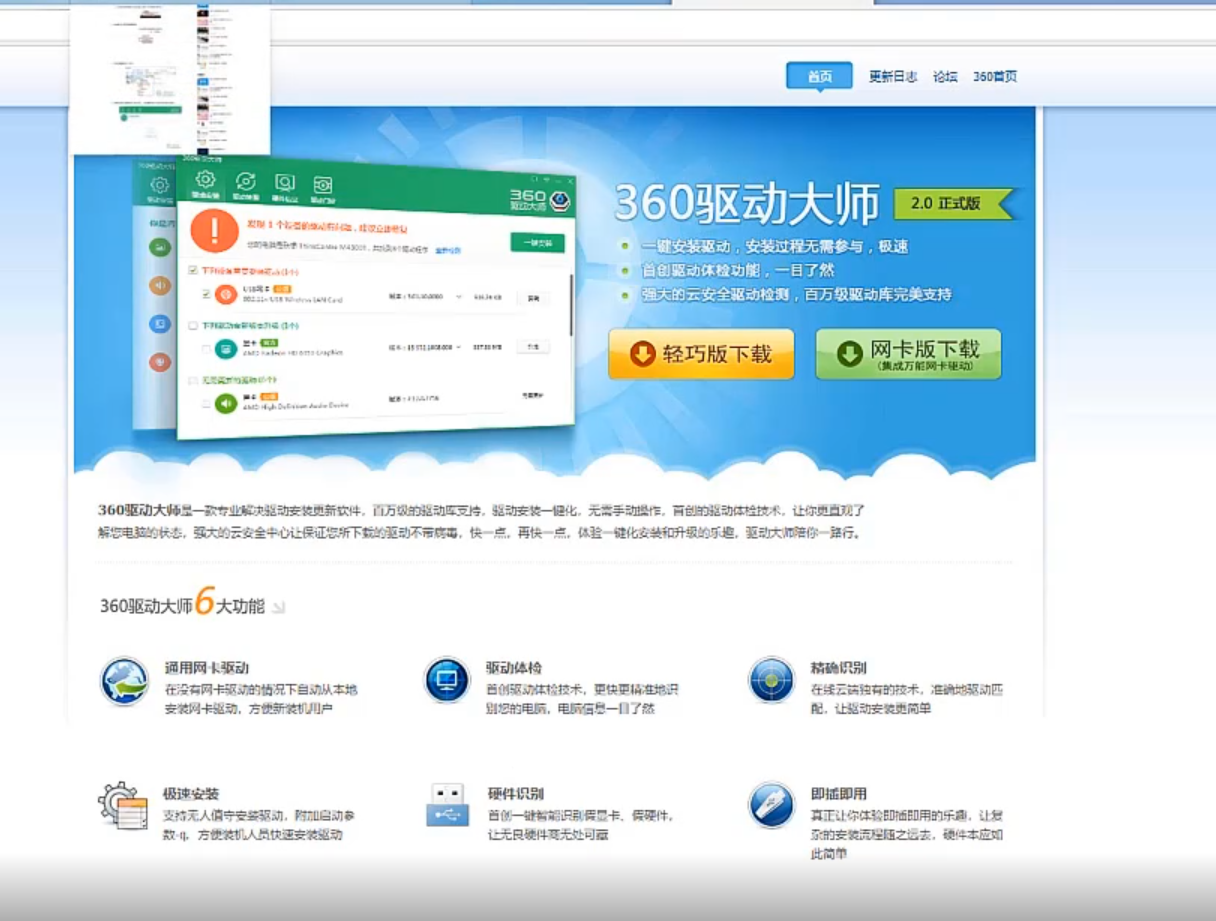
Task: Click the 即插即用 round blue icon
Action: (x=771, y=805)
